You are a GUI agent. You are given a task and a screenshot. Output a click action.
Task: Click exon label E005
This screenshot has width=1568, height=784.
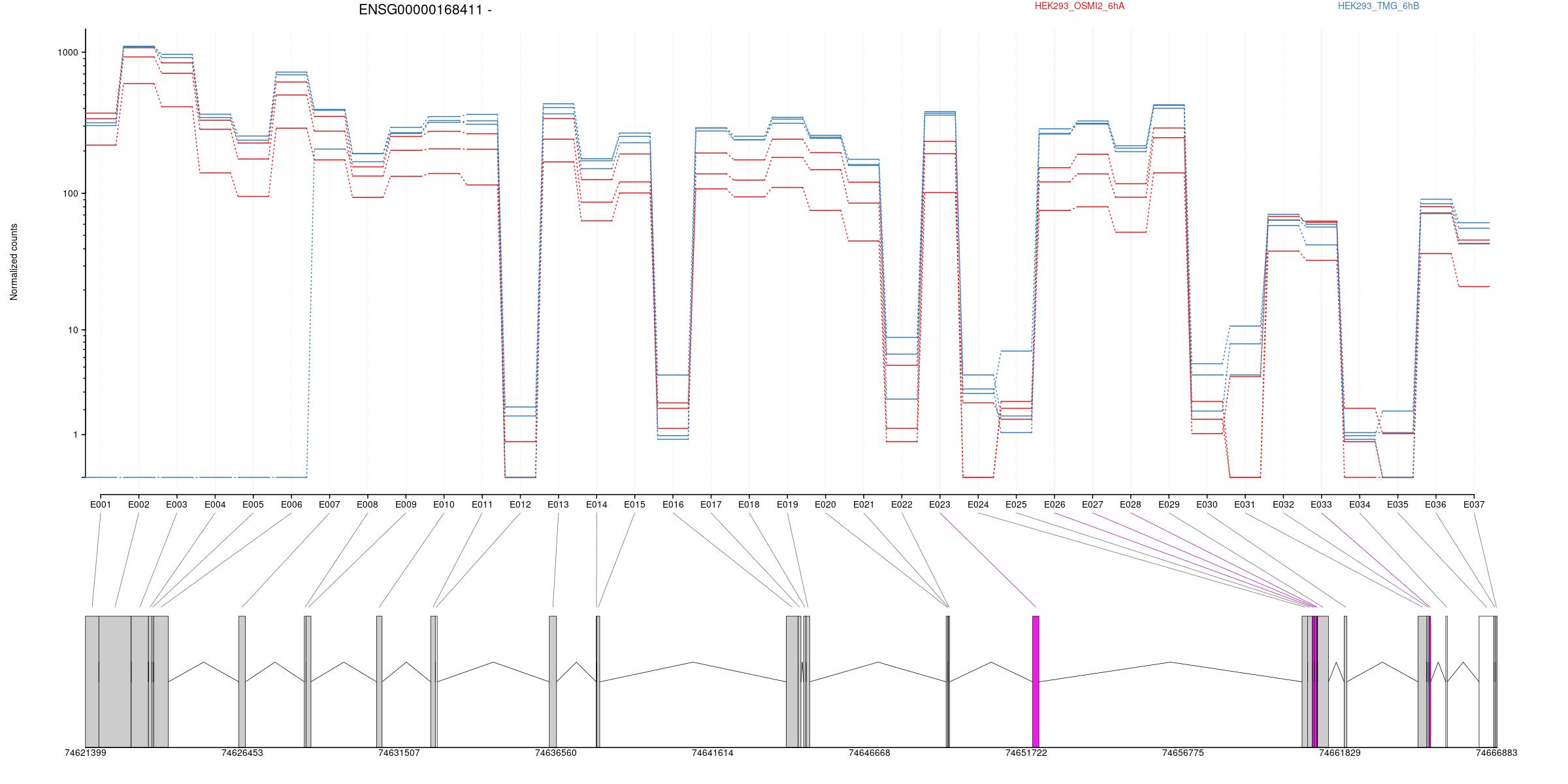(253, 504)
